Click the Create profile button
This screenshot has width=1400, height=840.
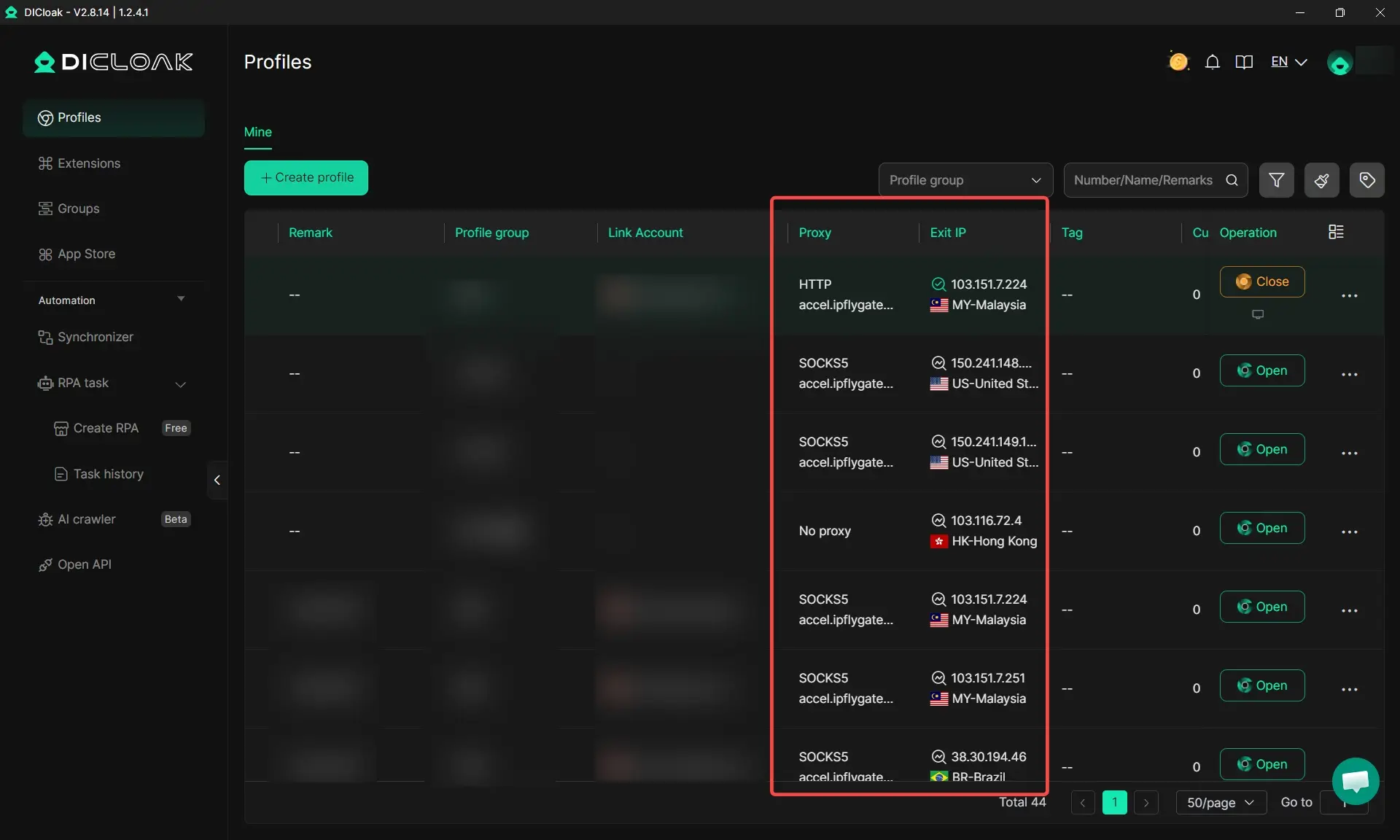tap(306, 178)
